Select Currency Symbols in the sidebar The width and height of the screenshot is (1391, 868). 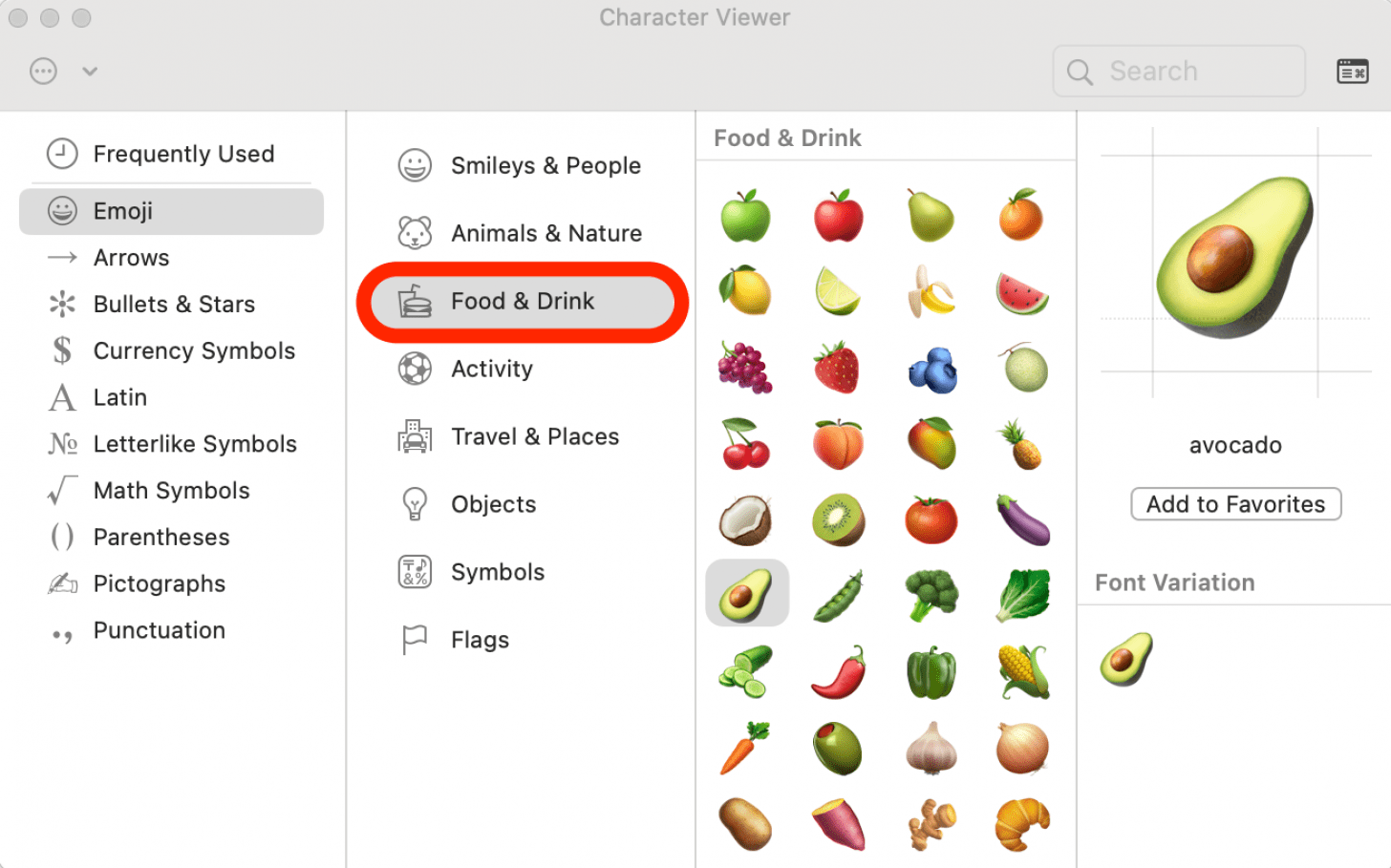(x=194, y=350)
